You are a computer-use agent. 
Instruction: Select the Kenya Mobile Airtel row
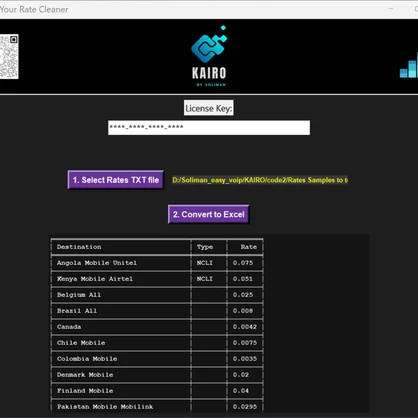[157, 279]
